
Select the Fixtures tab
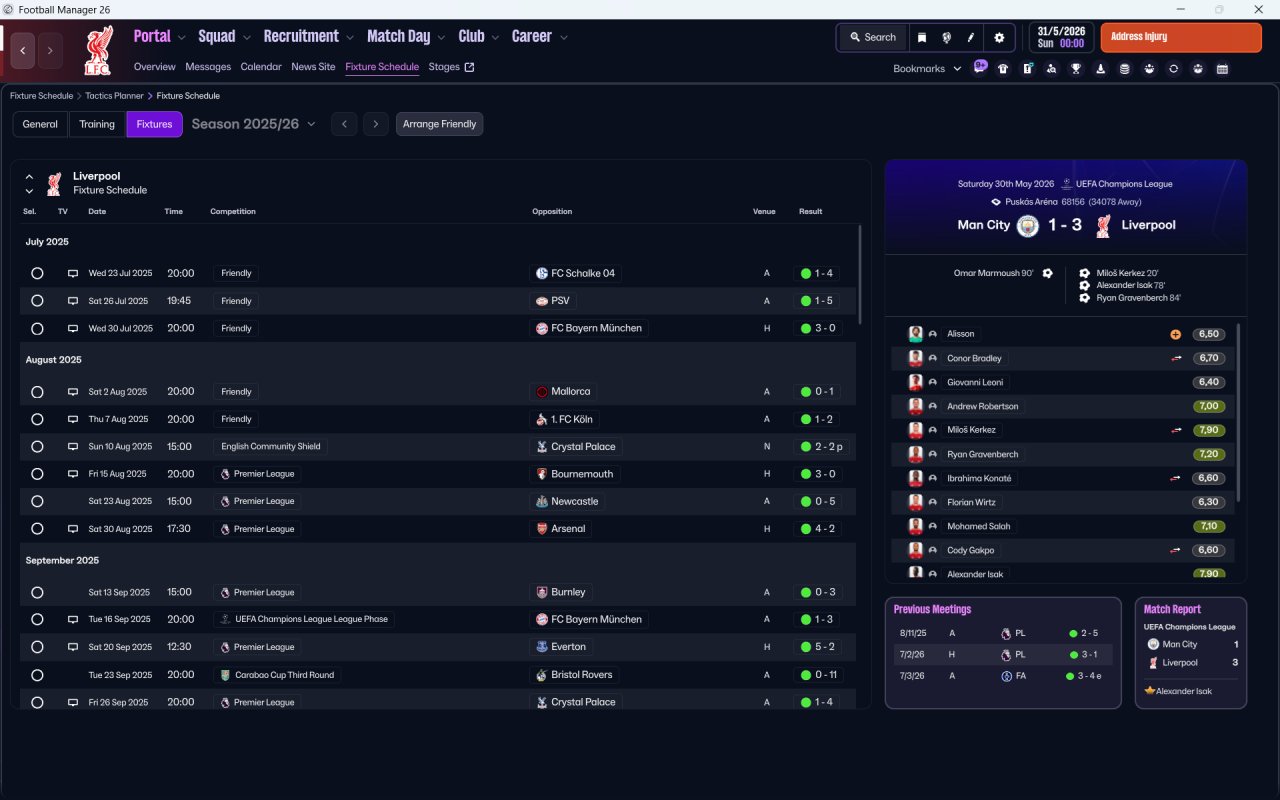point(154,124)
